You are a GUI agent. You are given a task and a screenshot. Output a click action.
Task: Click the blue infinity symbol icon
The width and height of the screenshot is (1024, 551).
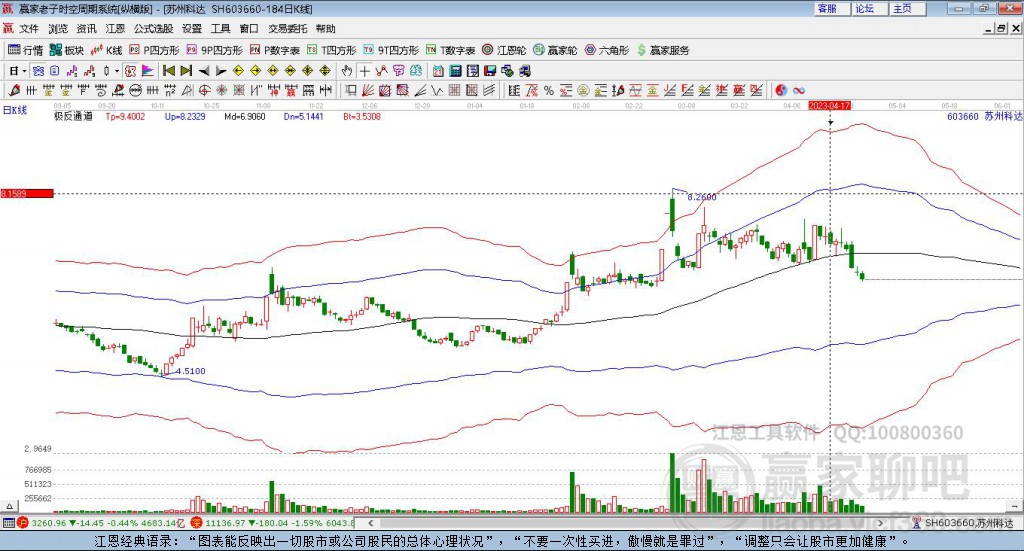pos(799,91)
